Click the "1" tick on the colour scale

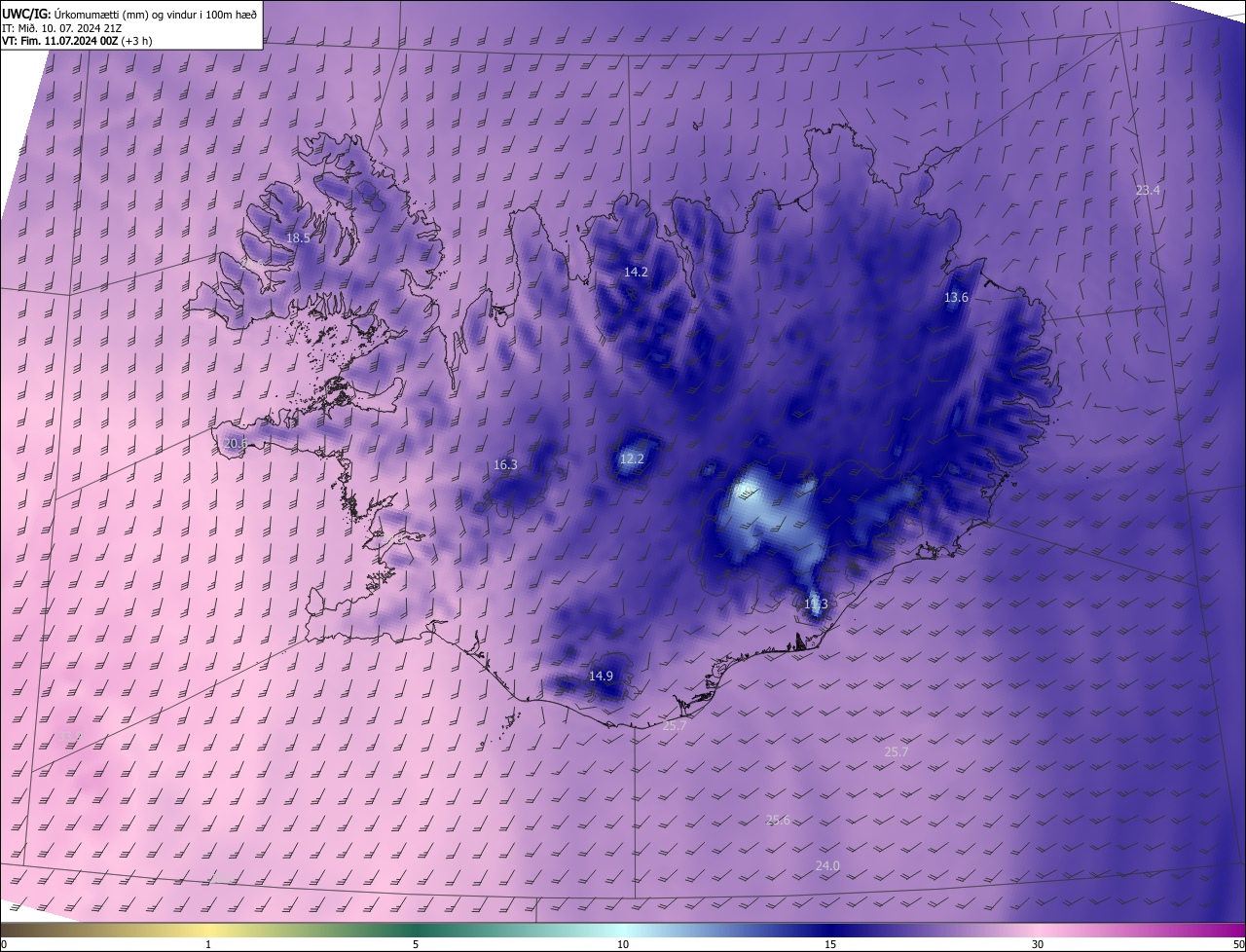tap(209, 944)
